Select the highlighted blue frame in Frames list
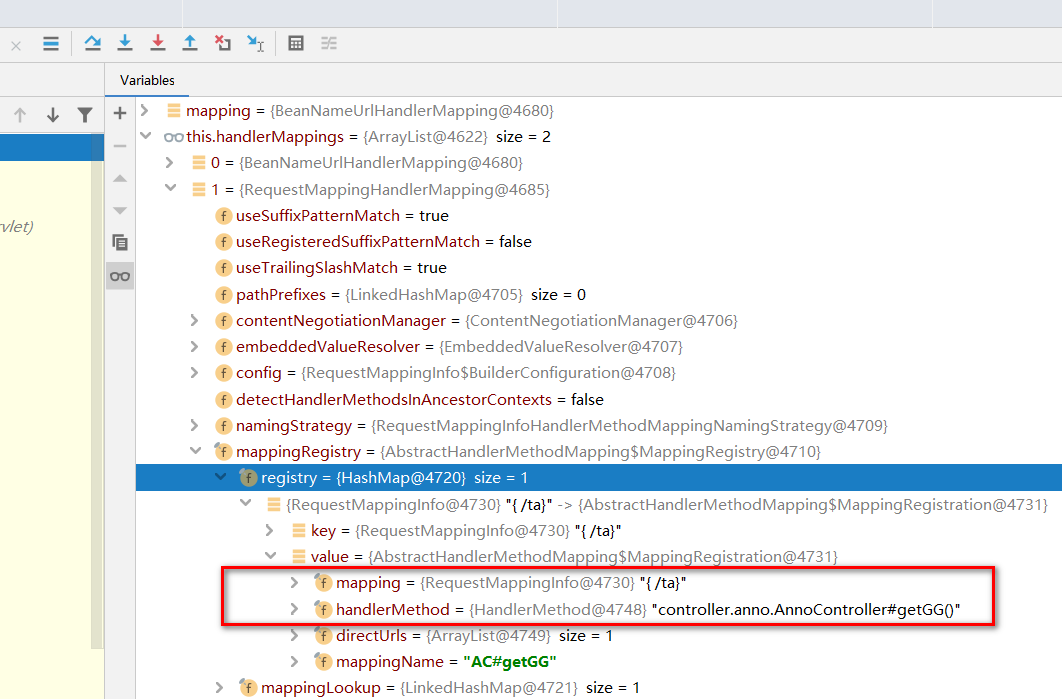The height and width of the screenshot is (699, 1062). click(x=51, y=147)
